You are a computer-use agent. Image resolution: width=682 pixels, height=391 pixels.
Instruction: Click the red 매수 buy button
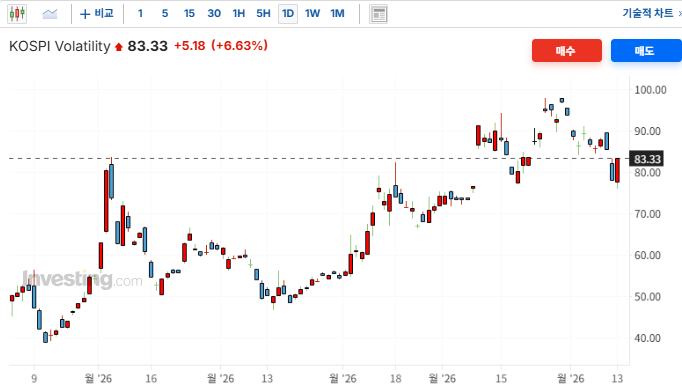[567, 50]
